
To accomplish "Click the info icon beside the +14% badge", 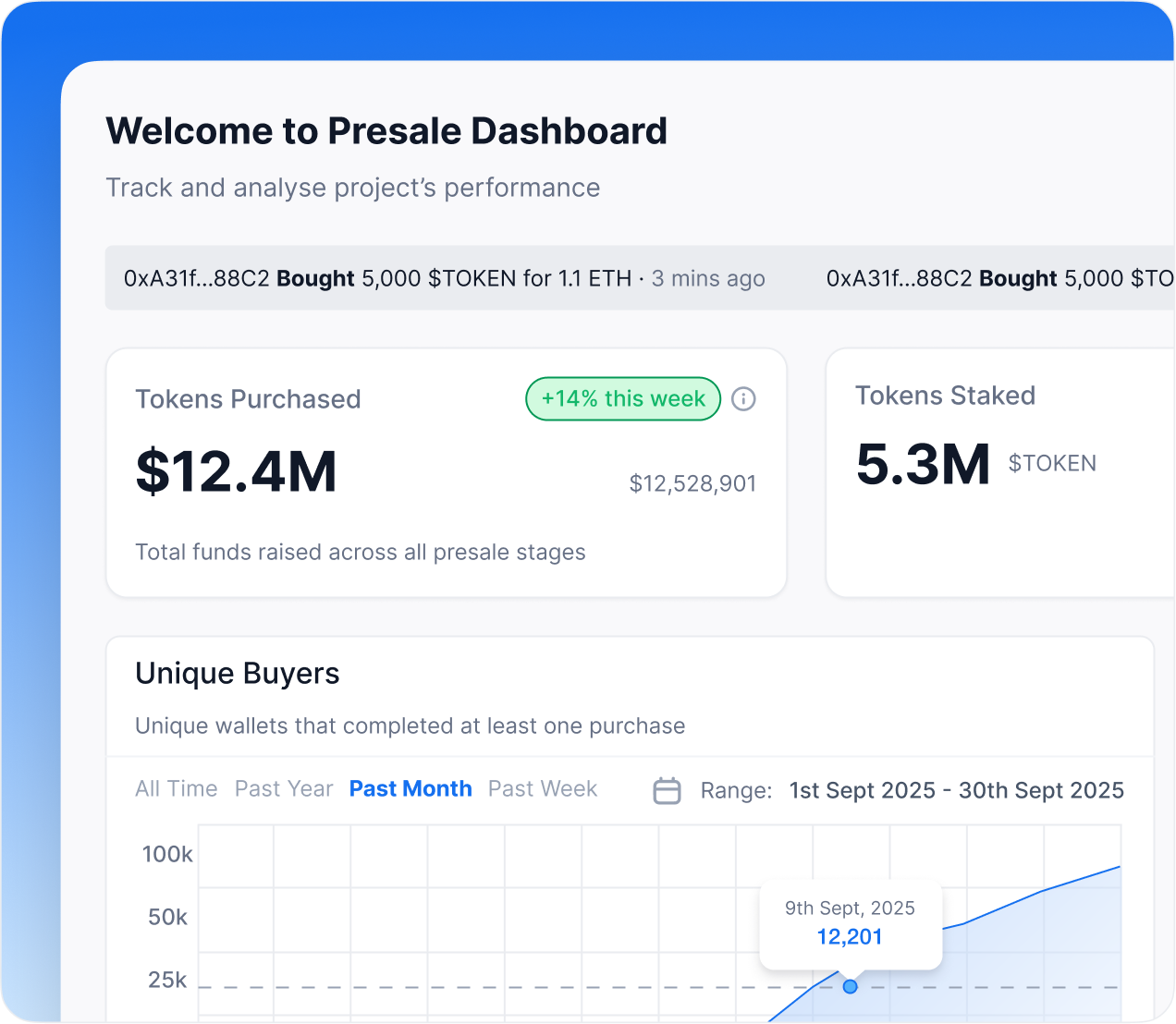I will 743,399.
